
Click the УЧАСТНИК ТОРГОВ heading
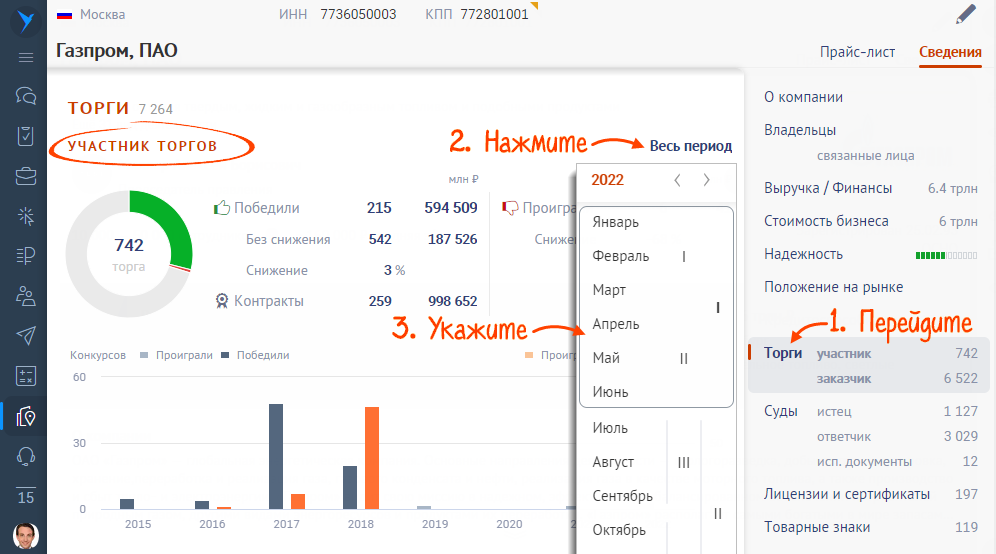(142, 146)
